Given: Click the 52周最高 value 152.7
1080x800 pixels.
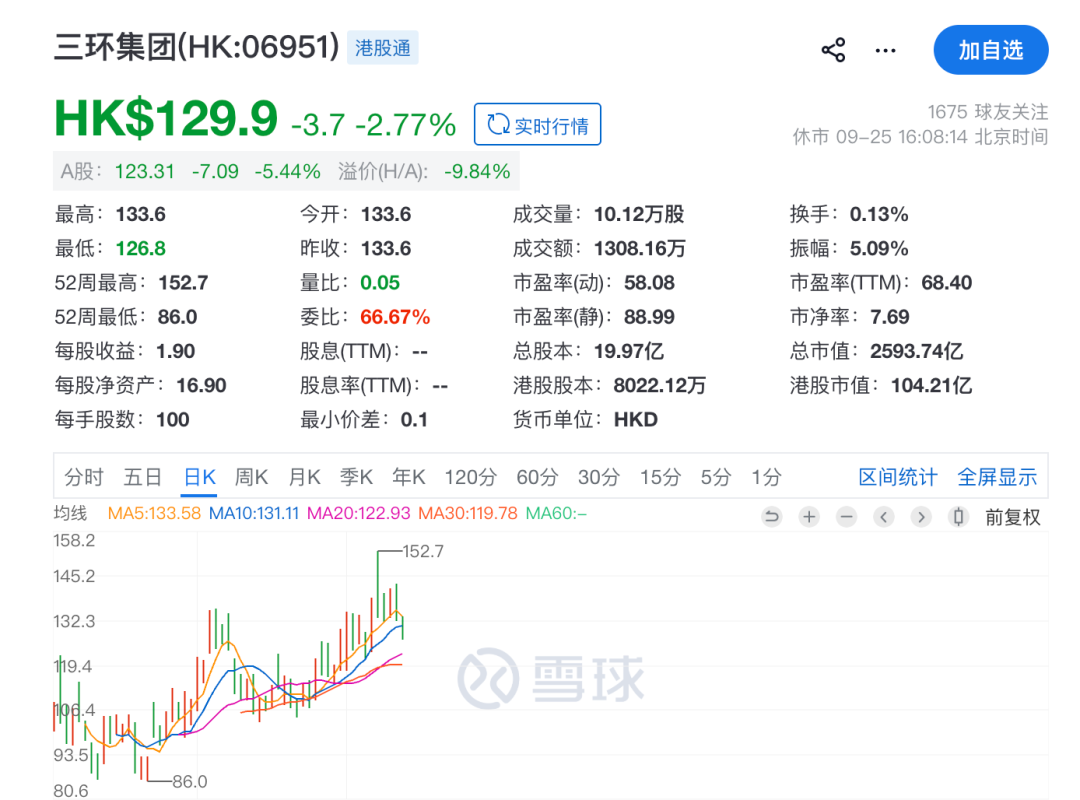Looking at the screenshot, I should point(183,283).
